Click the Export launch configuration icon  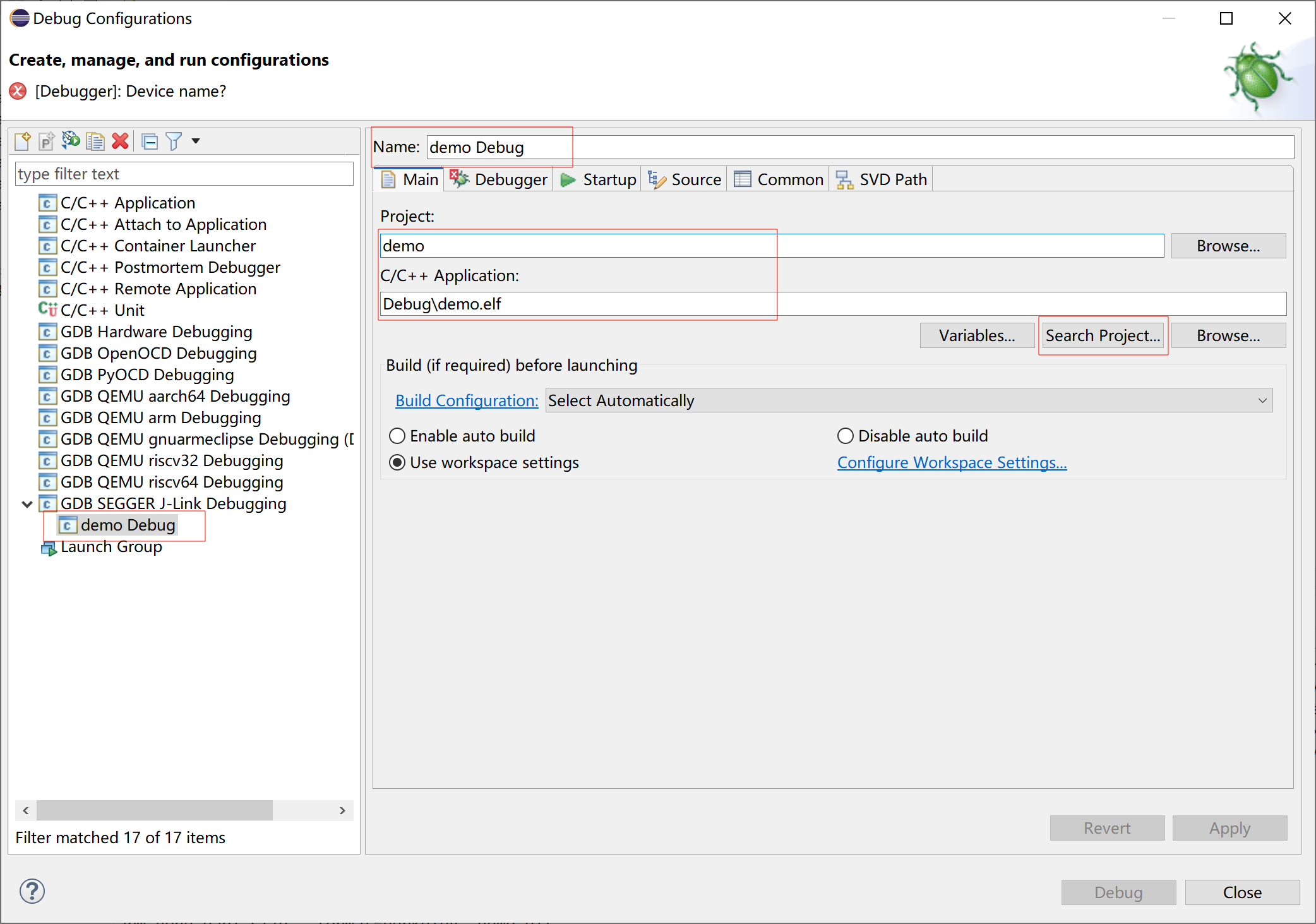(x=71, y=141)
